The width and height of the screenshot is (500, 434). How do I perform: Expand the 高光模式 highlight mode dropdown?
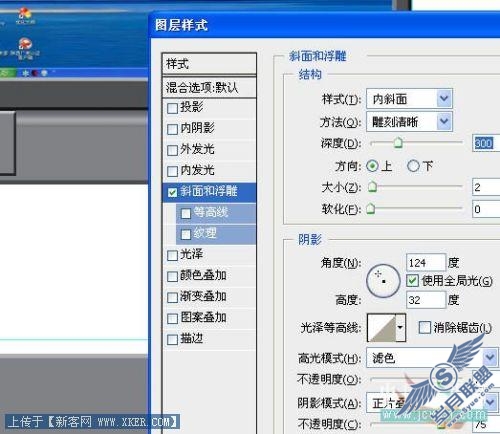432,358
